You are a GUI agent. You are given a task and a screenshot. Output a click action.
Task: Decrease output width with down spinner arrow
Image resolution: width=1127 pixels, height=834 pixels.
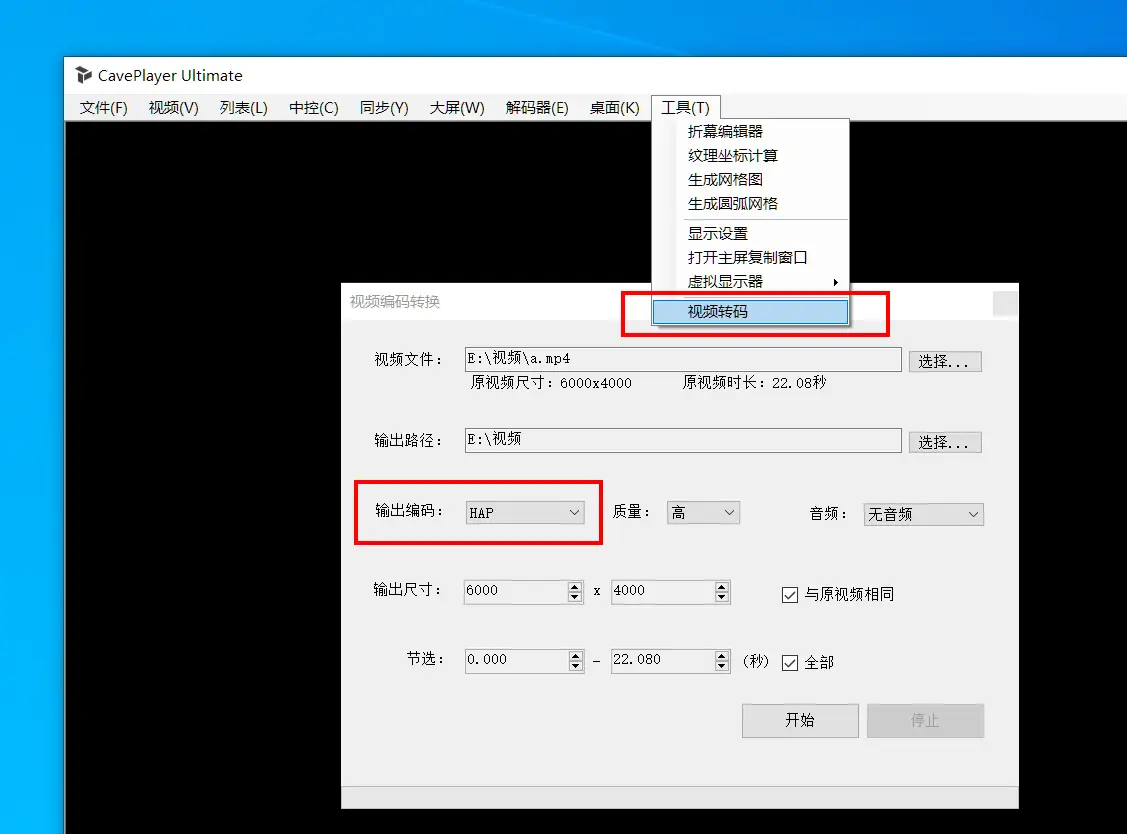pos(574,597)
